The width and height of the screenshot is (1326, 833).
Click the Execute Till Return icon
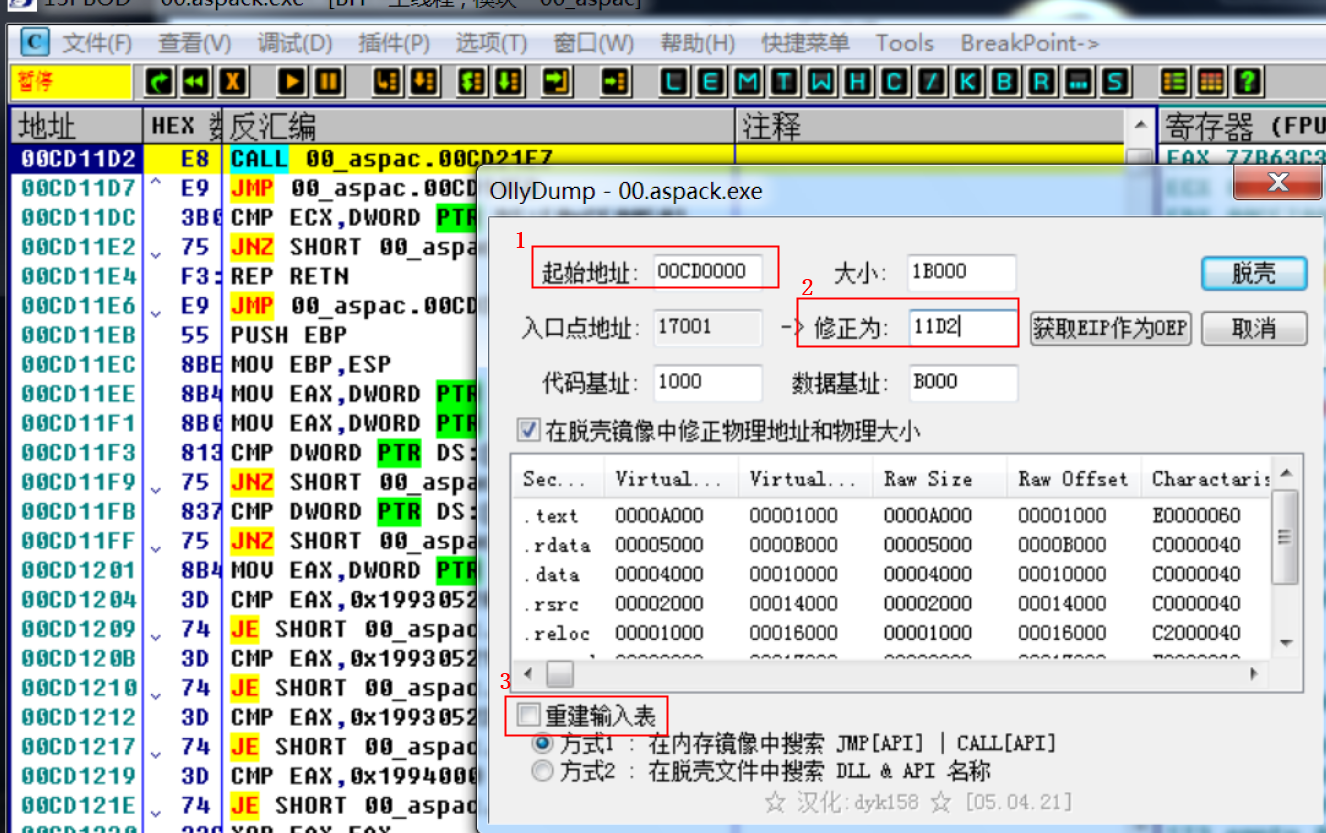click(556, 81)
